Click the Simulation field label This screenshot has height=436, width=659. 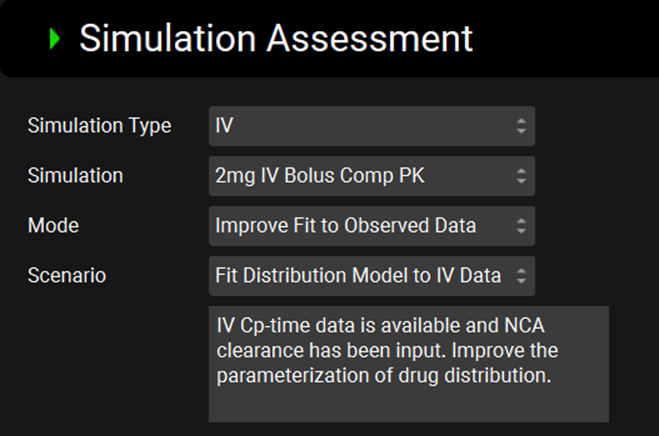pos(75,176)
